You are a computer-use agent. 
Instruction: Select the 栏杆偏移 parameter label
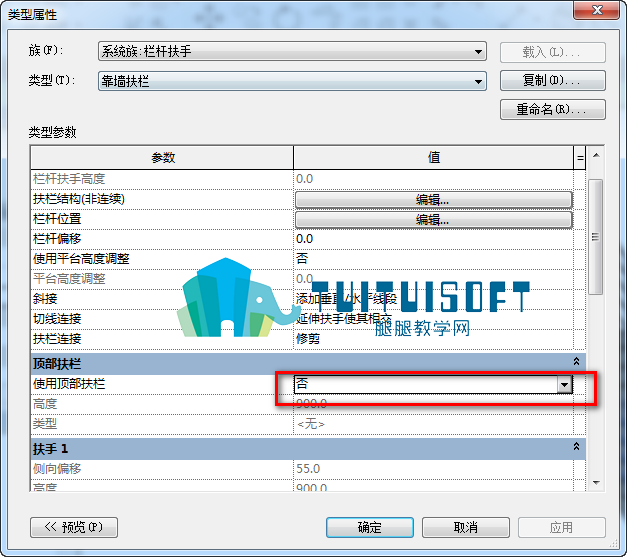57,239
